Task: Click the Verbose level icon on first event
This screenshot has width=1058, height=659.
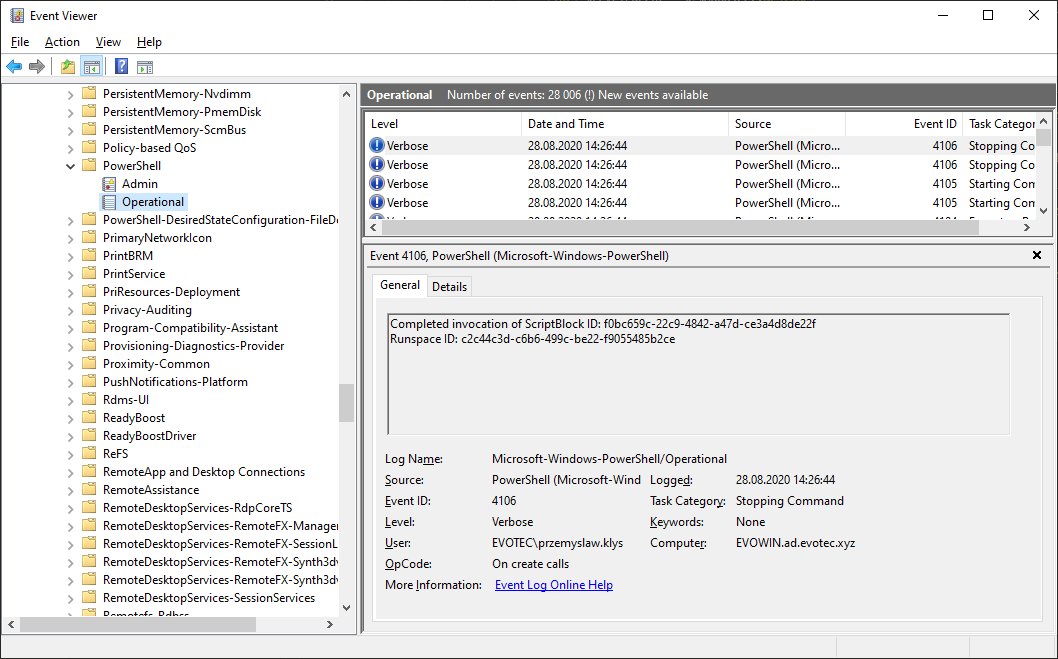Action: point(376,144)
